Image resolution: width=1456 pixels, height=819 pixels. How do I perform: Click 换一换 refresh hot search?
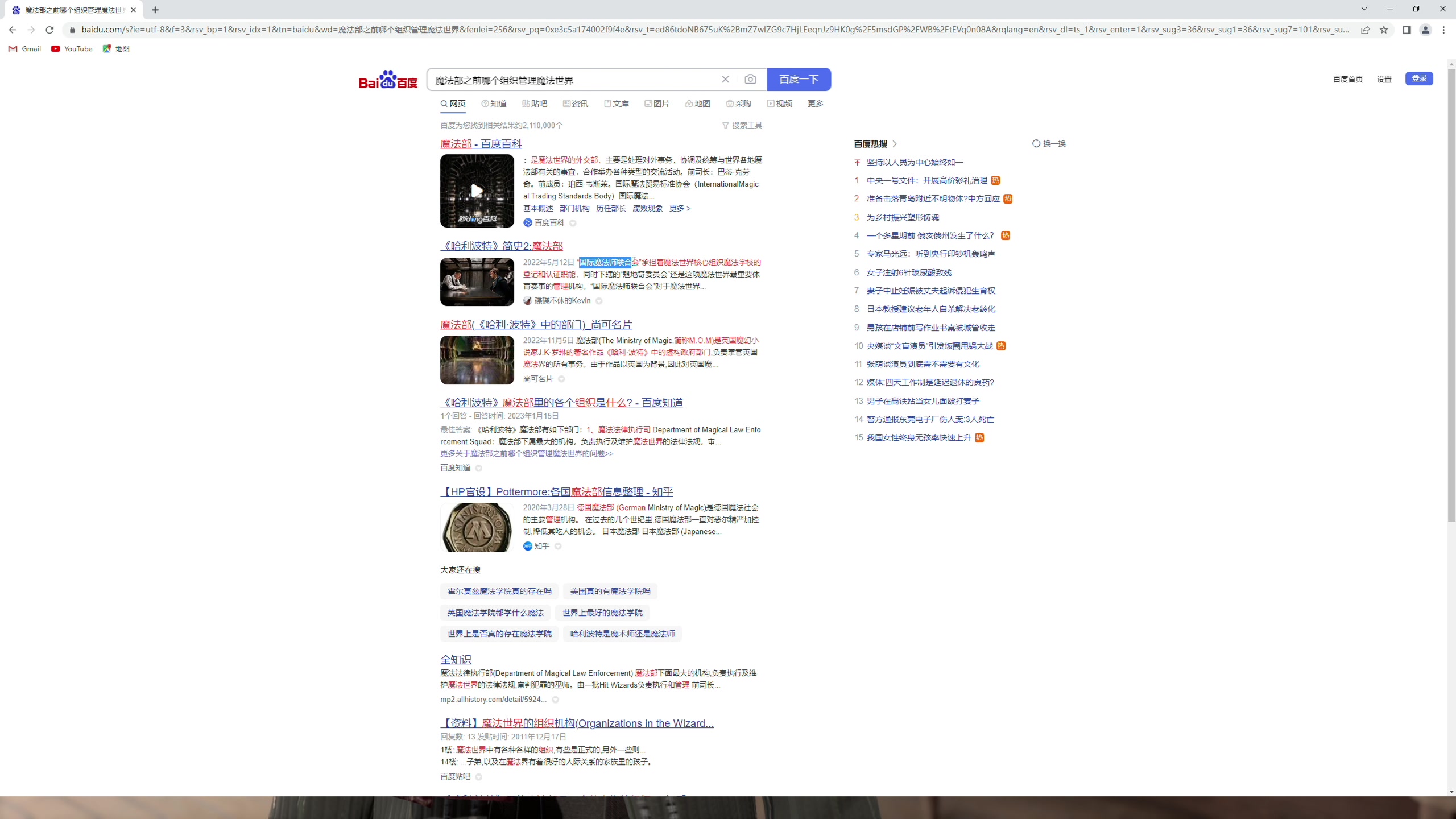tap(1049, 144)
